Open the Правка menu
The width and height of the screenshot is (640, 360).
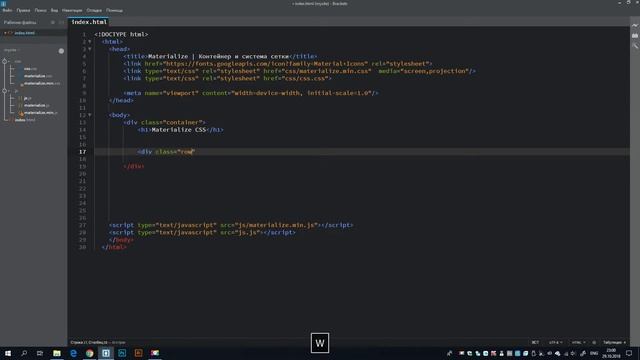23,10
